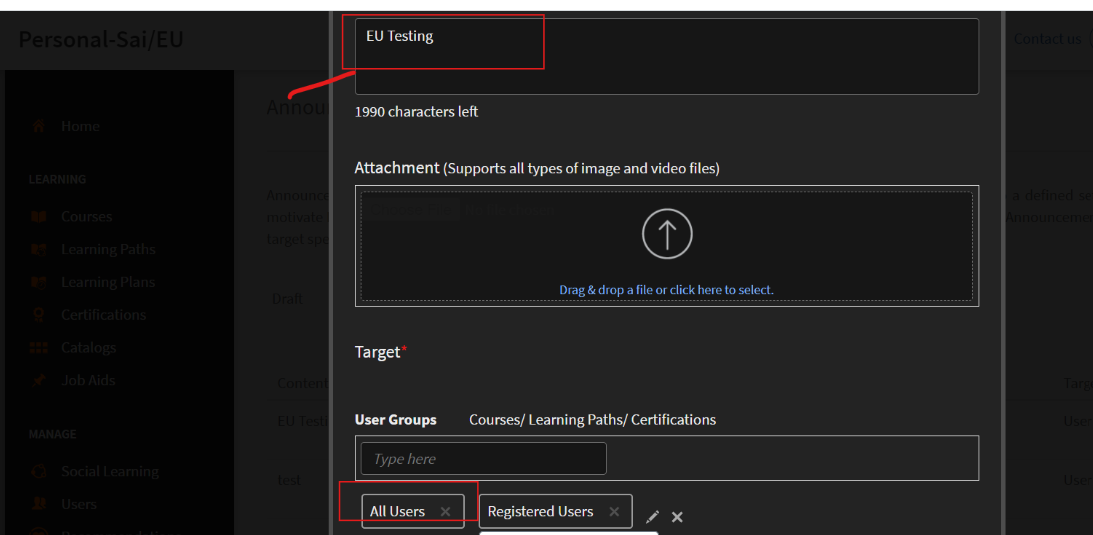Screen dimensions: 1093x535
Task: Open Learning Paths in the sidebar
Action: click(x=108, y=249)
